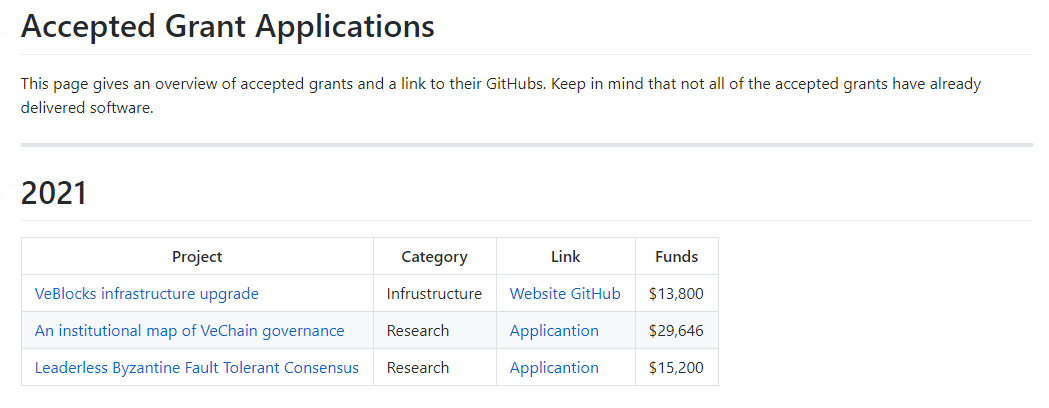Select Research cell in VeChain governance row
The height and width of the screenshot is (408, 1049).
point(417,330)
